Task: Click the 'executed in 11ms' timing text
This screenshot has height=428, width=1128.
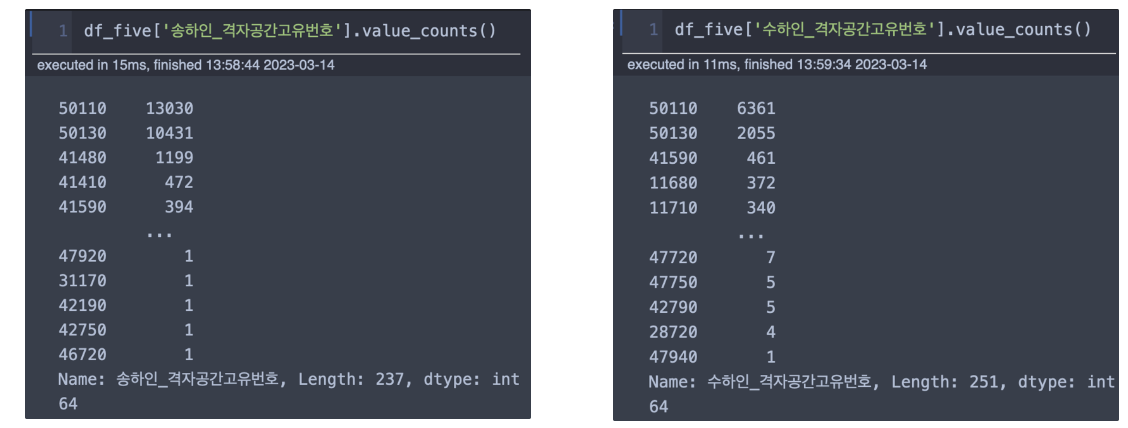Action: click(x=777, y=65)
